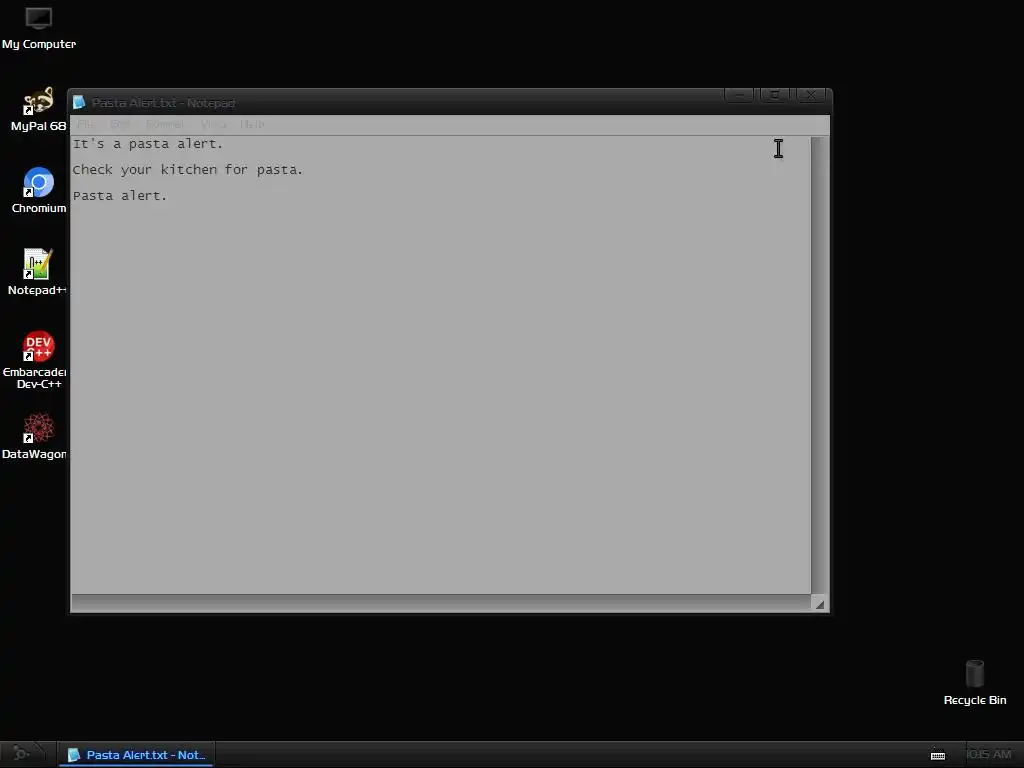The width and height of the screenshot is (1024, 768).
Task: Open the View menu in Notepad
Action: 213,124
